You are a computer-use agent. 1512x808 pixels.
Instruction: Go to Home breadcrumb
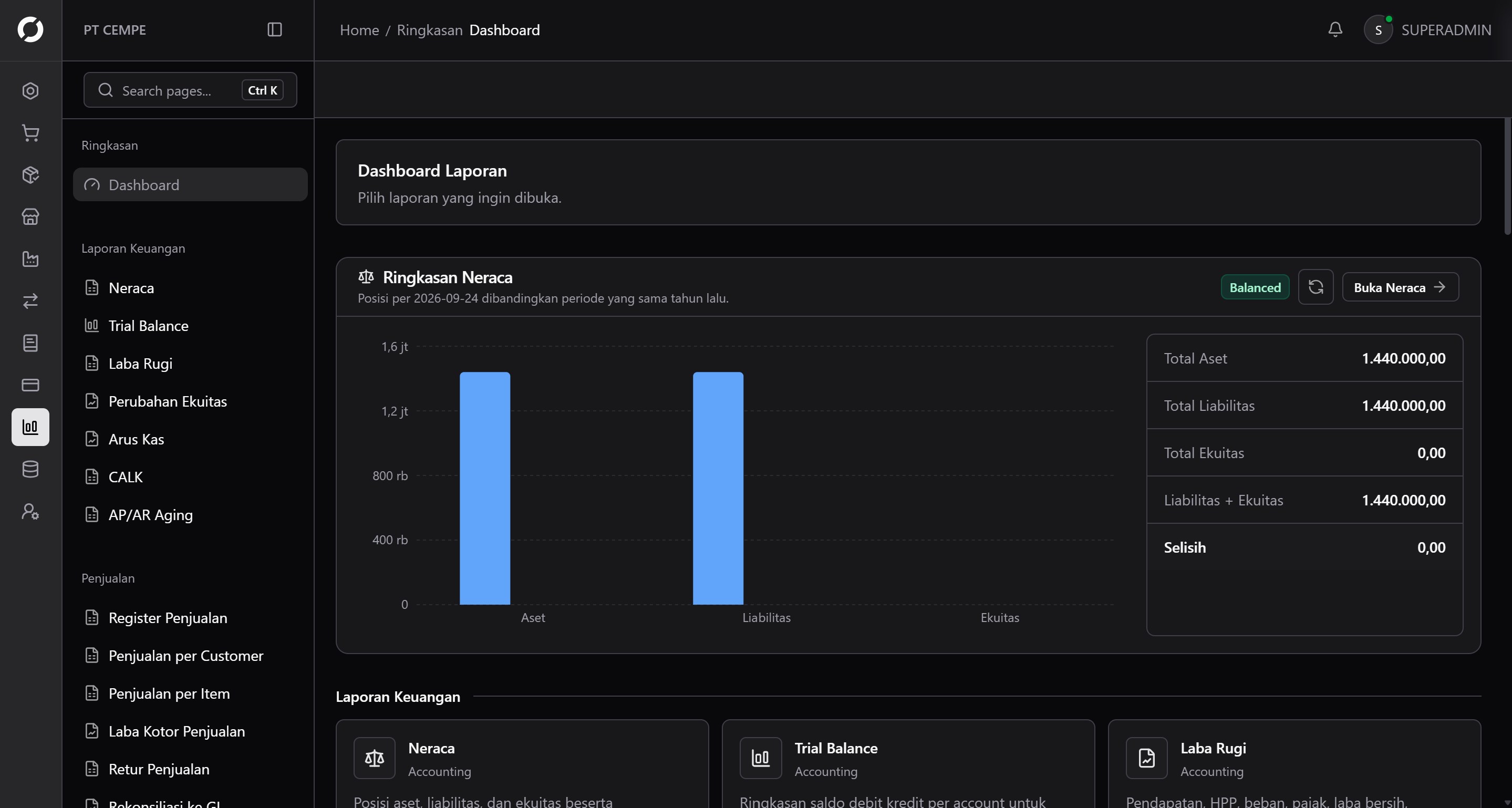coord(359,30)
